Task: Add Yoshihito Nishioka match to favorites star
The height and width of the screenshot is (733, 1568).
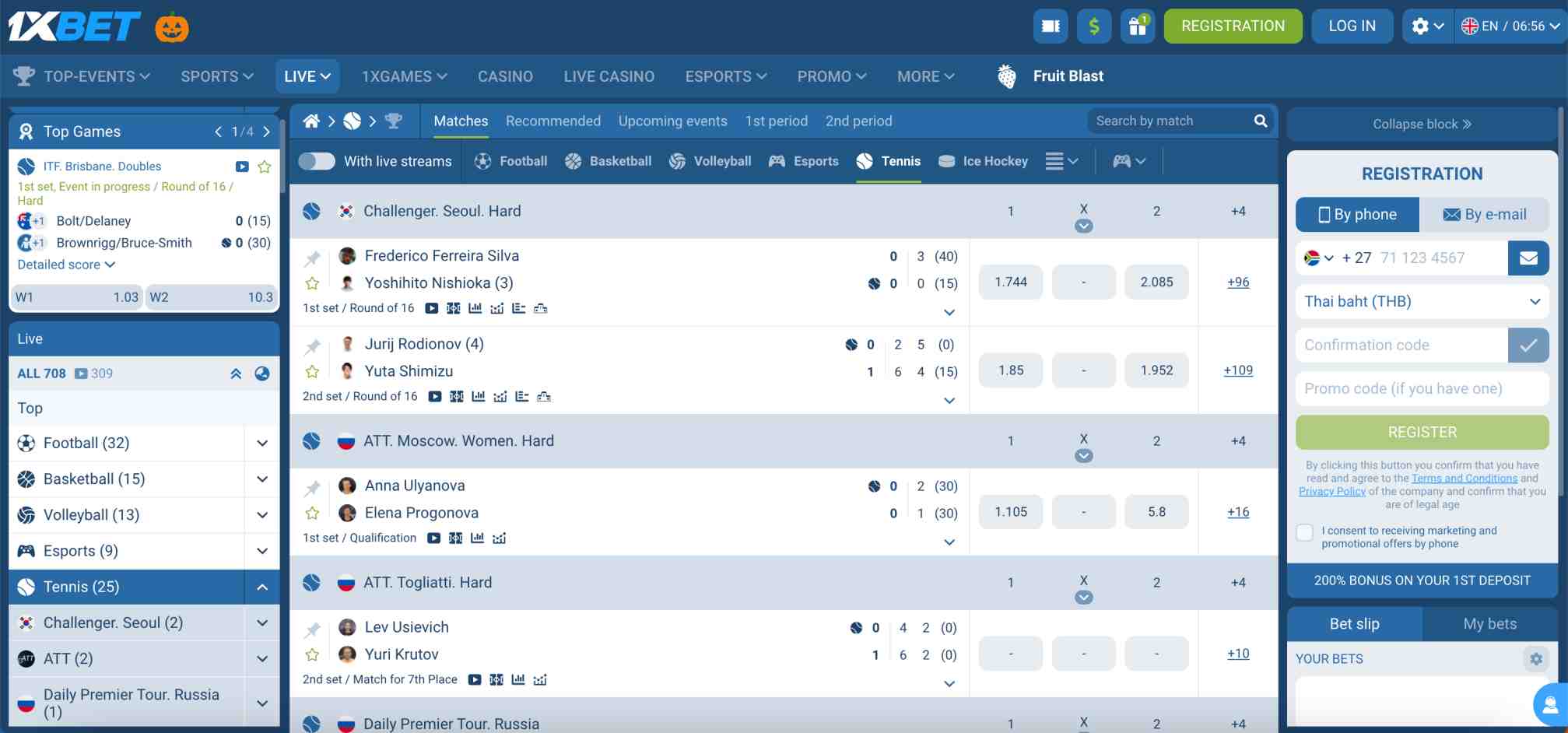Action: click(x=313, y=282)
